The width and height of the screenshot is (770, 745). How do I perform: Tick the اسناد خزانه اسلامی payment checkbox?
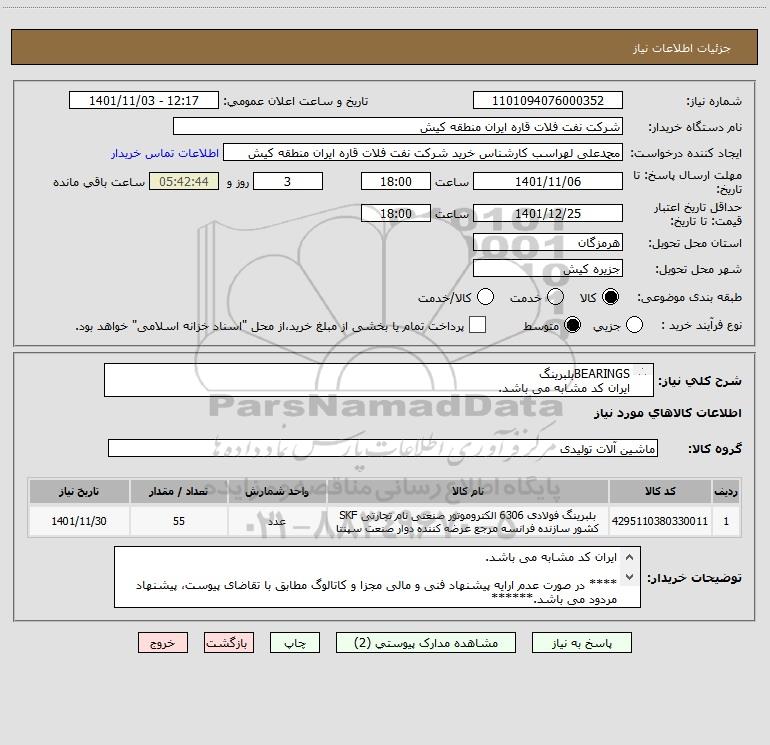[477, 325]
